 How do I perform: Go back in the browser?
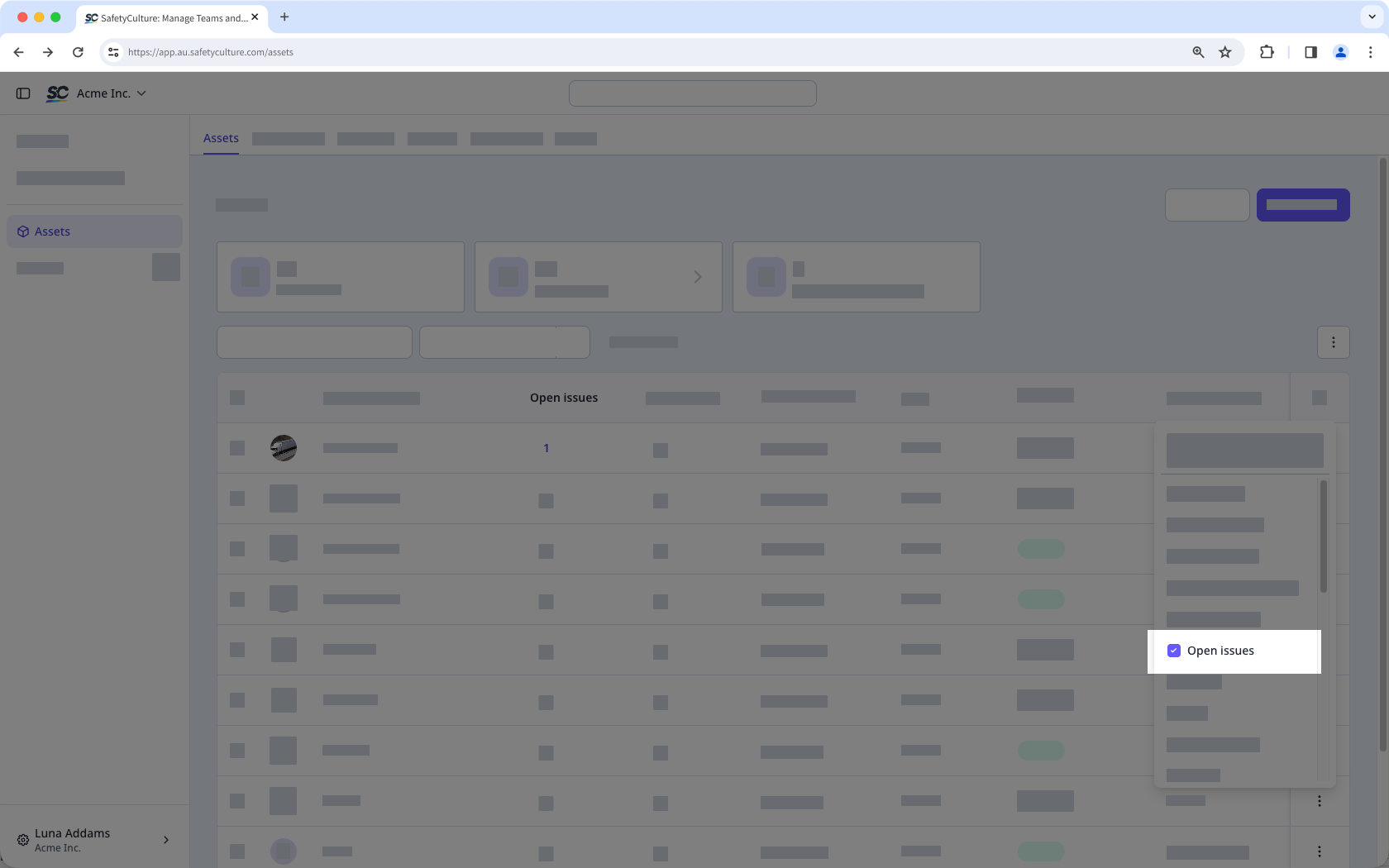pos(18,52)
